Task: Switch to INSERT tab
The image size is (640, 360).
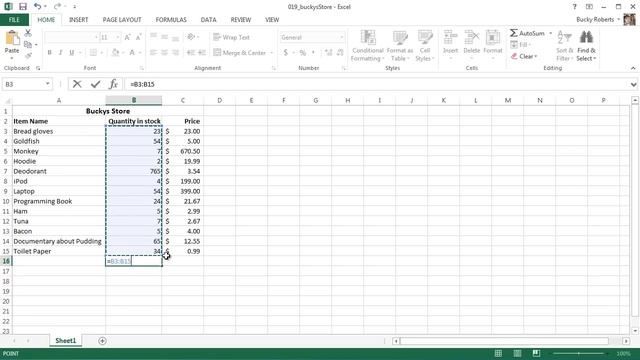Action: tap(78, 20)
